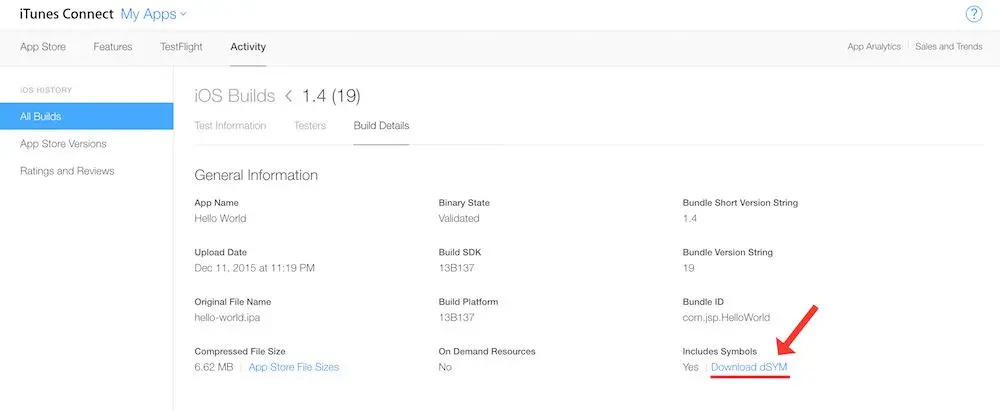Click the General Information section heading

point(256,175)
